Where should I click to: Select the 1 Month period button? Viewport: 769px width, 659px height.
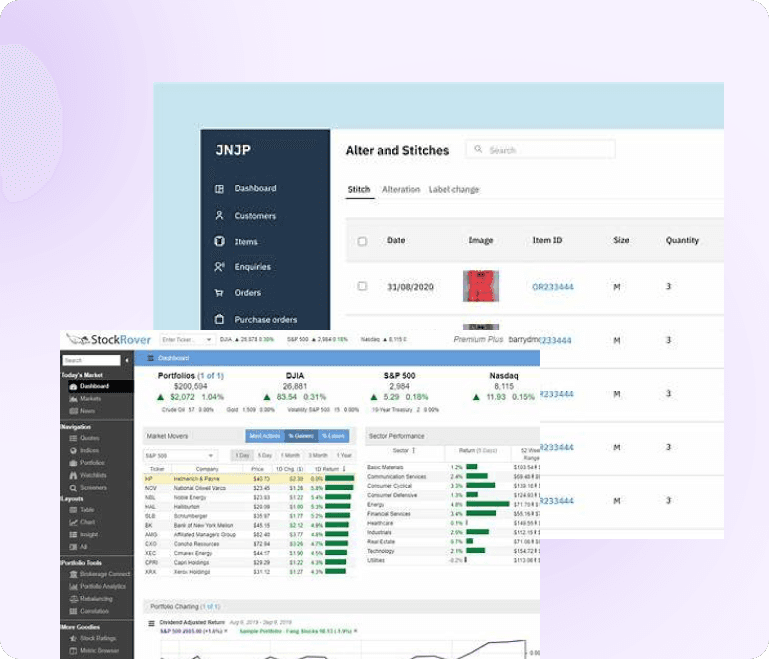point(290,456)
